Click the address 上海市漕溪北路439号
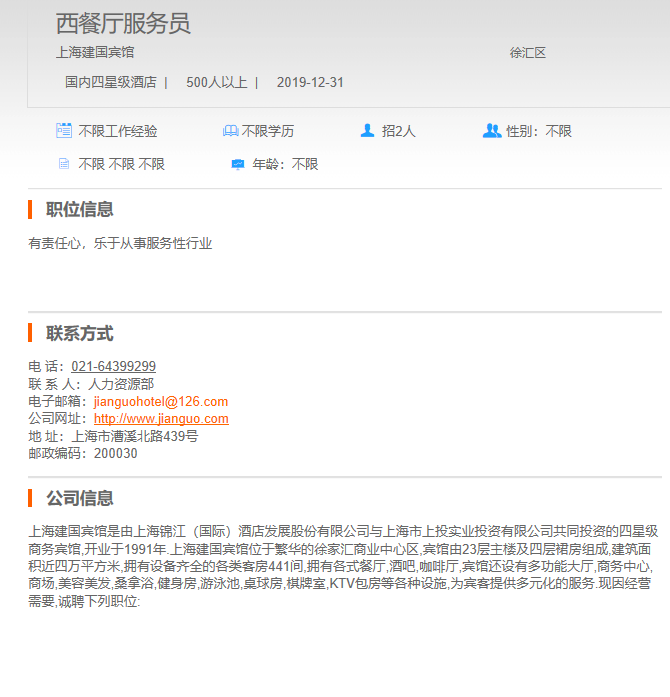670x697 pixels. [x=134, y=436]
